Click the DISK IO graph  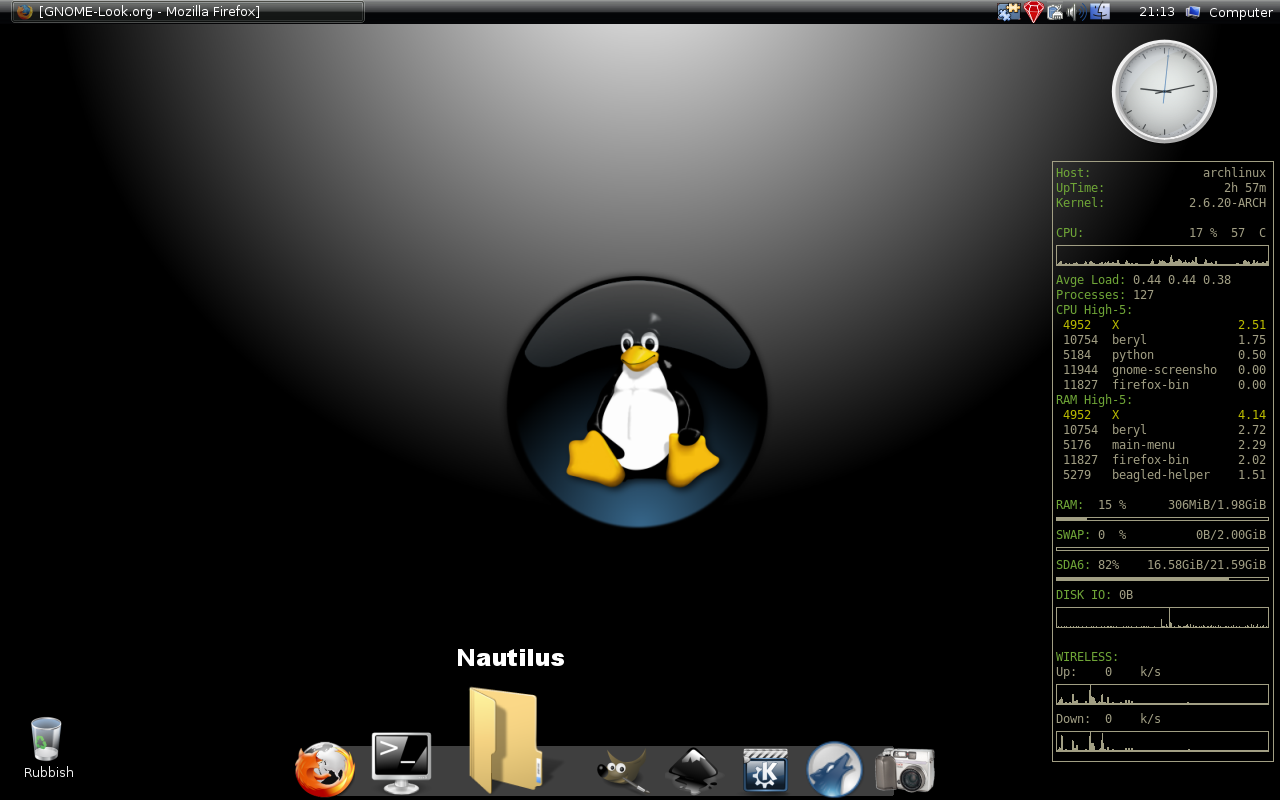click(x=1162, y=617)
